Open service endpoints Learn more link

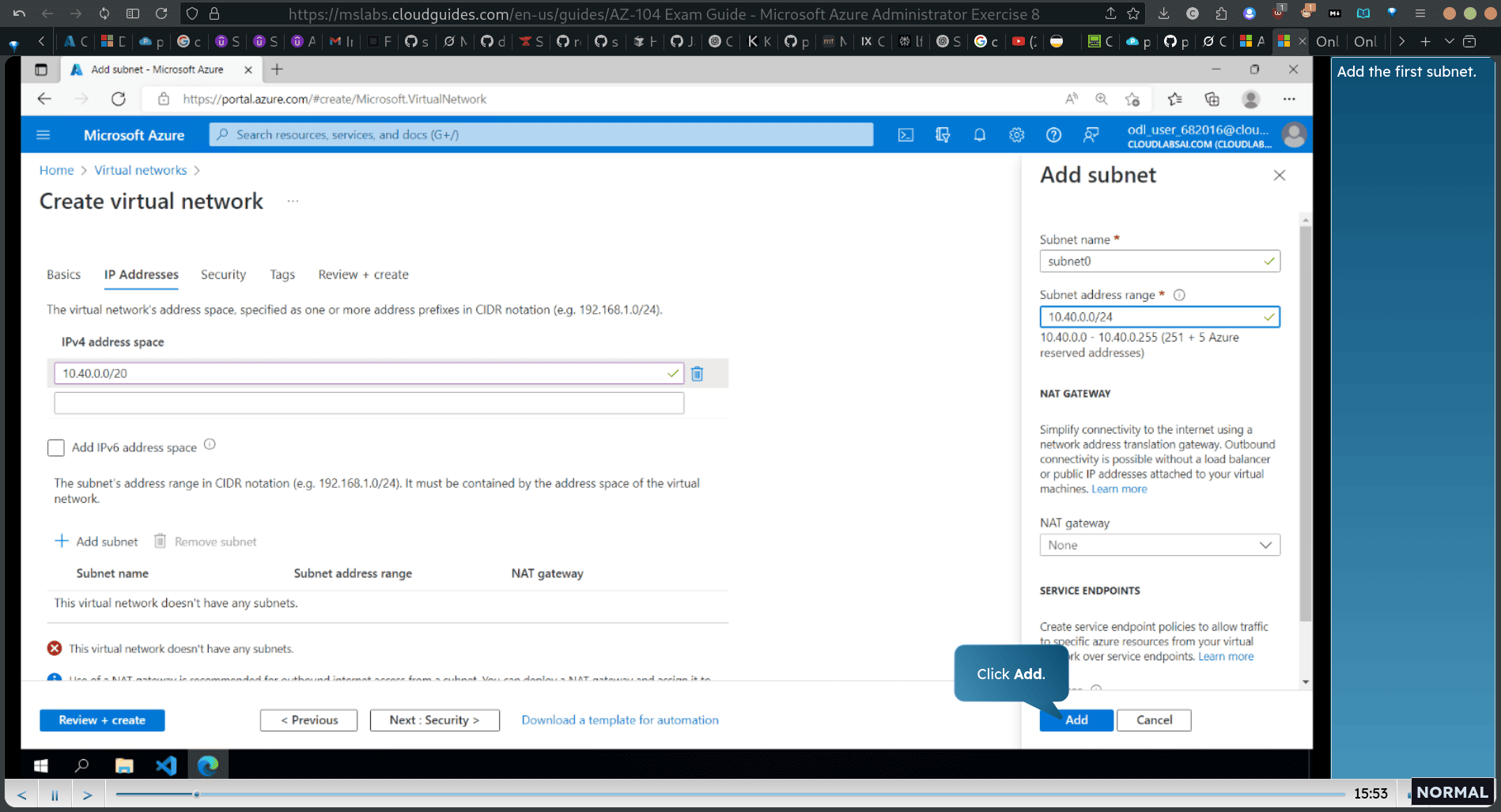point(1226,657)
